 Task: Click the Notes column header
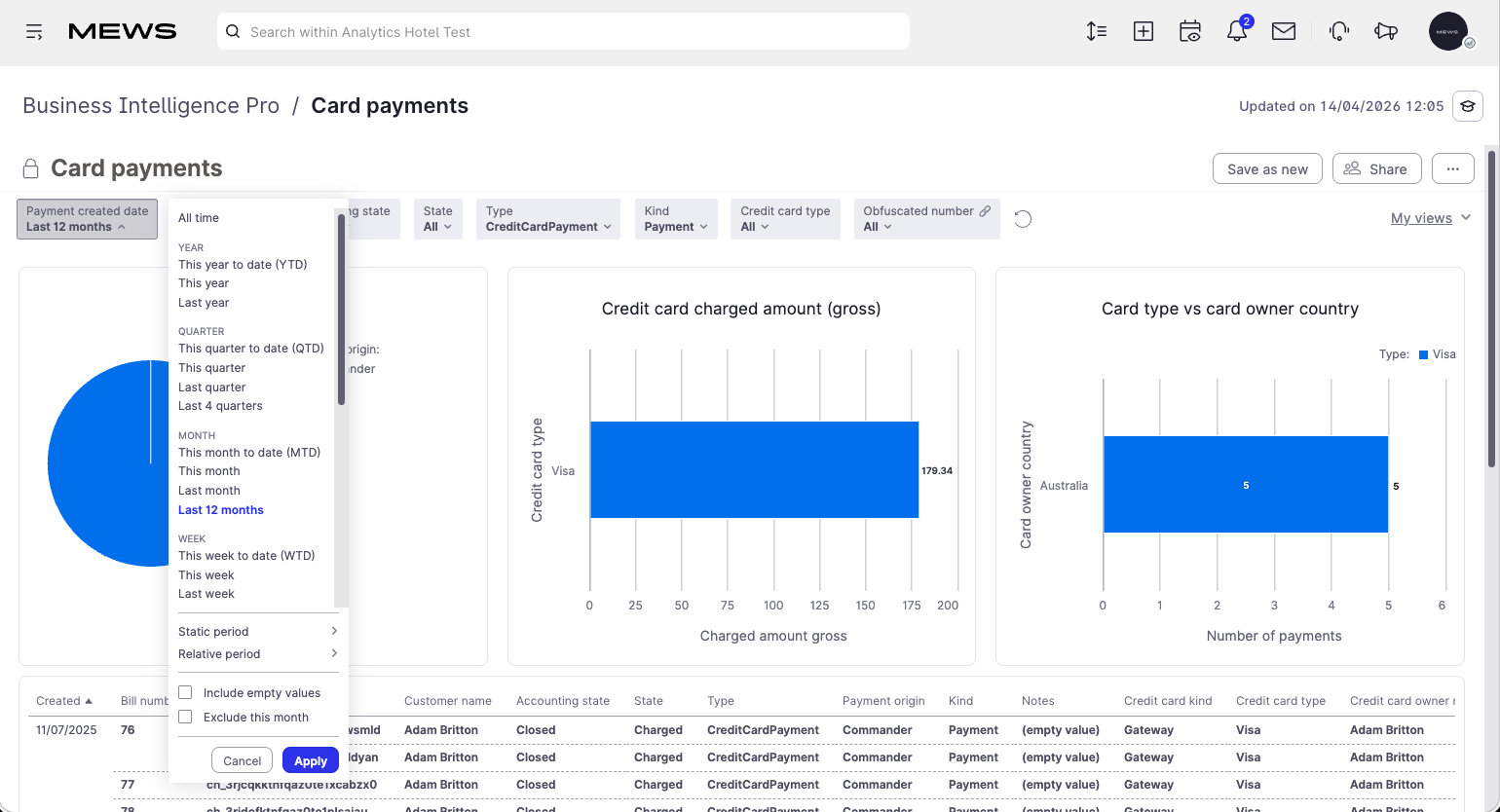[1038, 700]
